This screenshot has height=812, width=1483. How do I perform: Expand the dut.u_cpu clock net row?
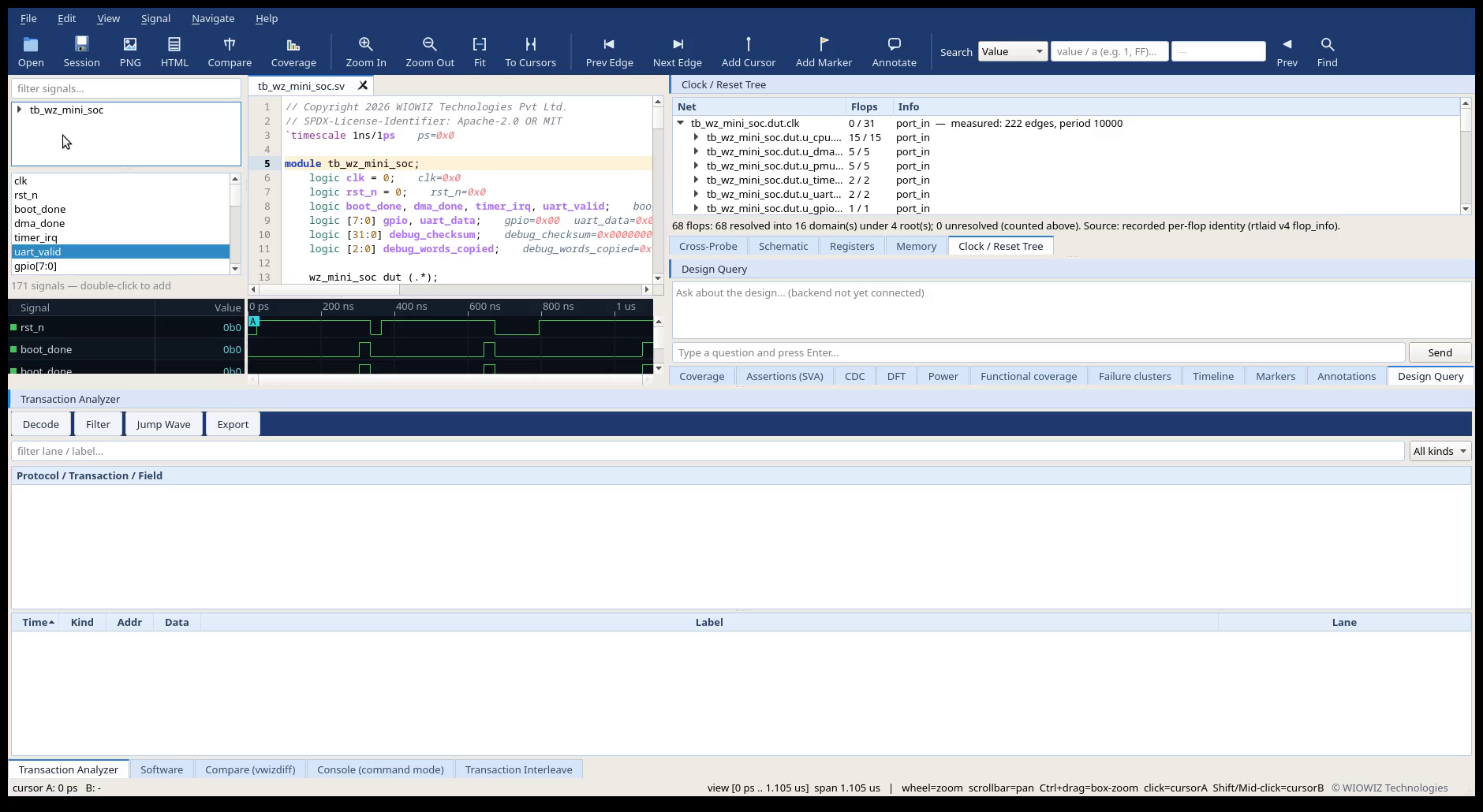696,137
